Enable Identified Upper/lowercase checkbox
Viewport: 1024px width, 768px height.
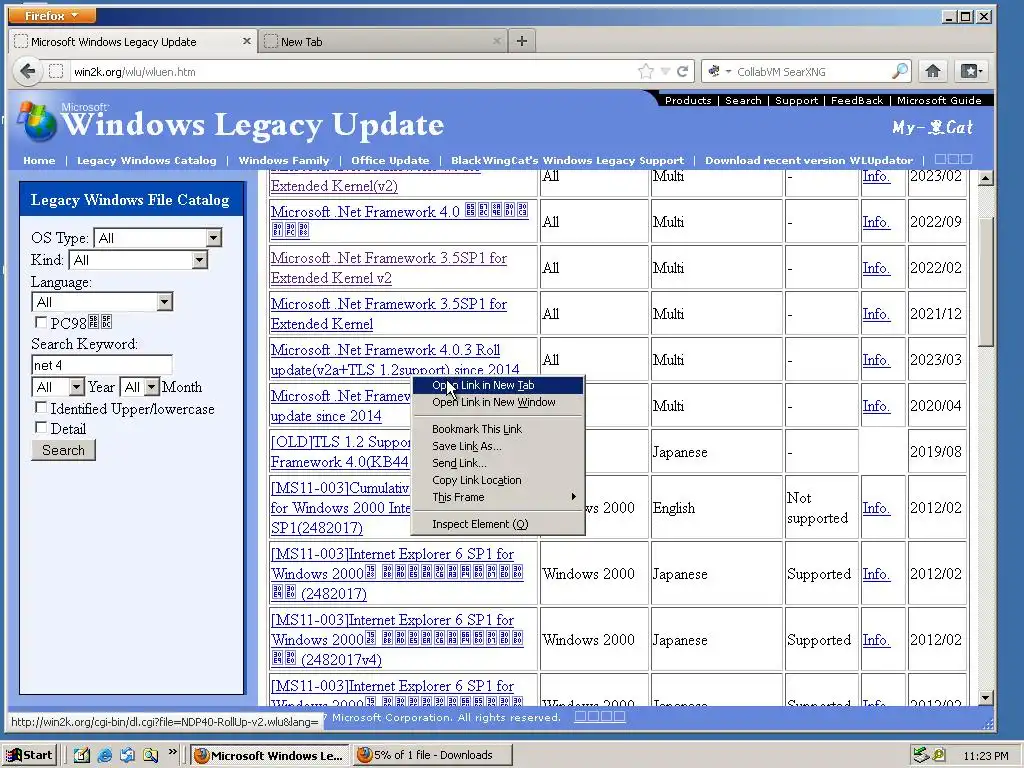pos(40,408)
